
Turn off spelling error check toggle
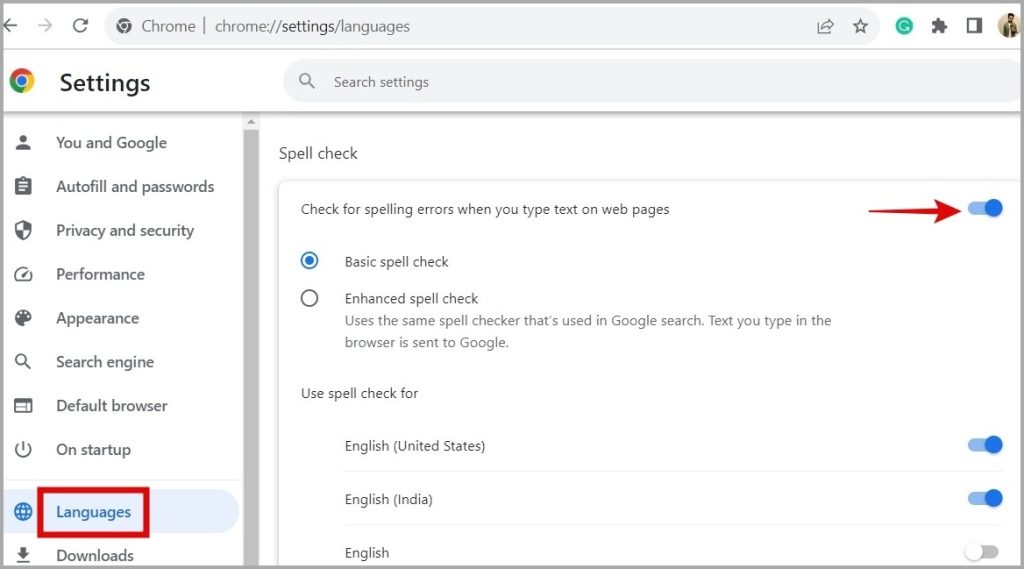point(985,208)
